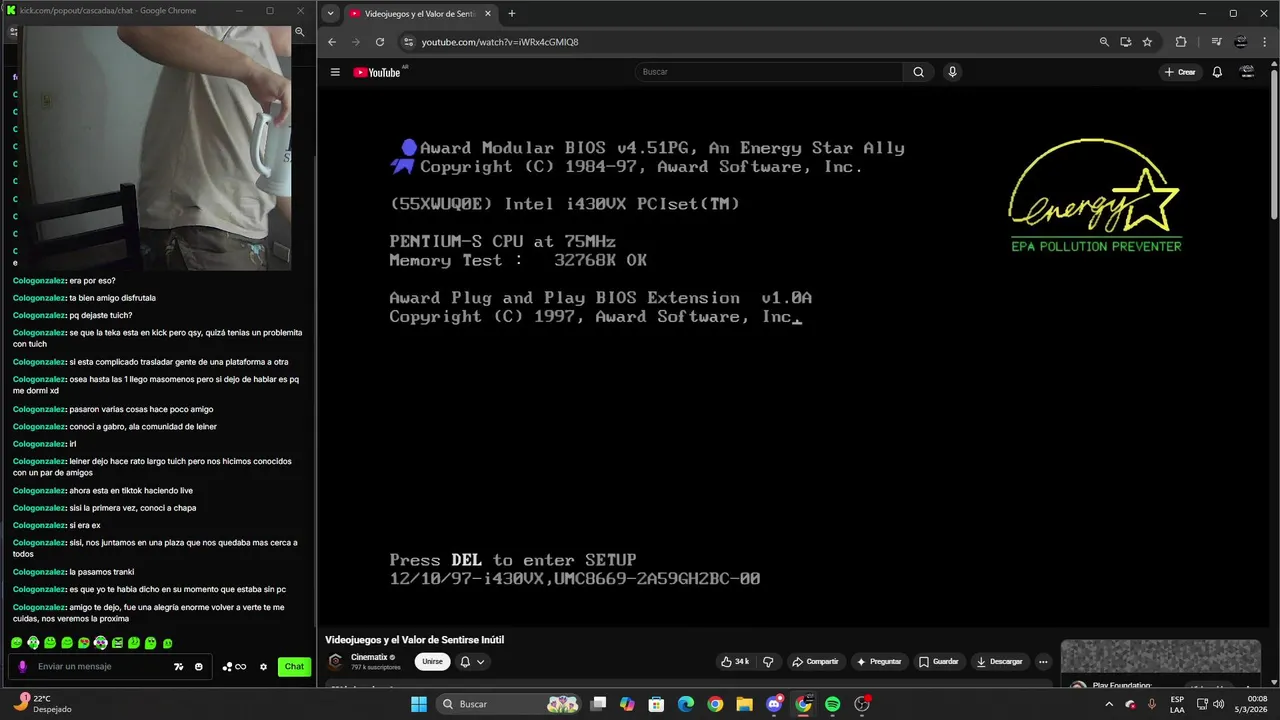
Task: Expand the subscription notification bell dropdown
Action: [x=472, y=662]
